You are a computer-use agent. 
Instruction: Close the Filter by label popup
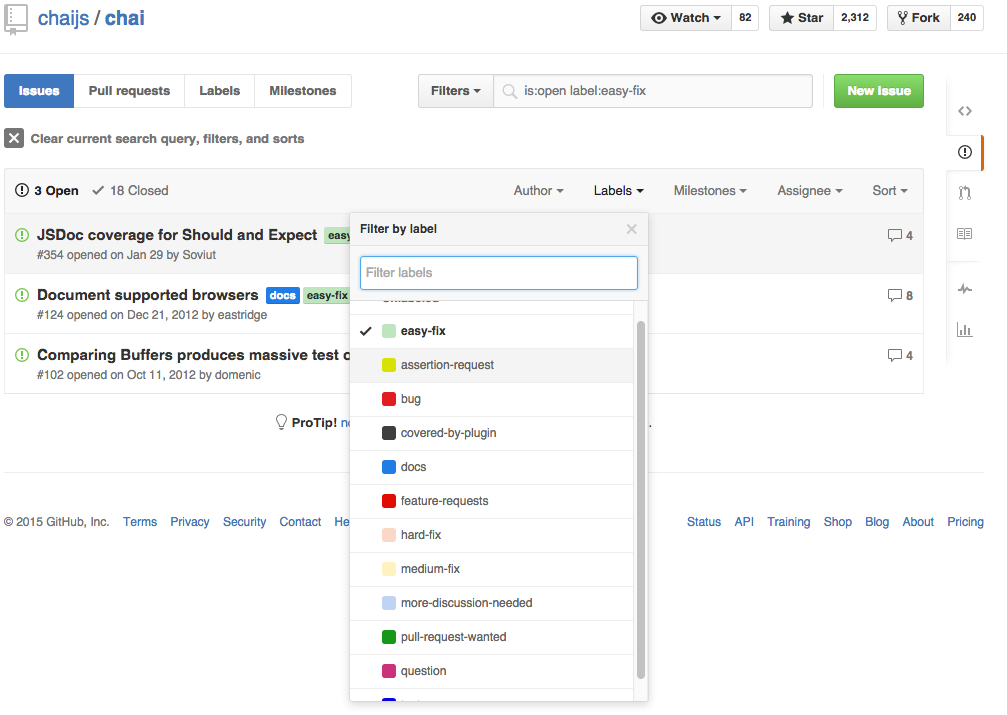click(x=631, y=229)
